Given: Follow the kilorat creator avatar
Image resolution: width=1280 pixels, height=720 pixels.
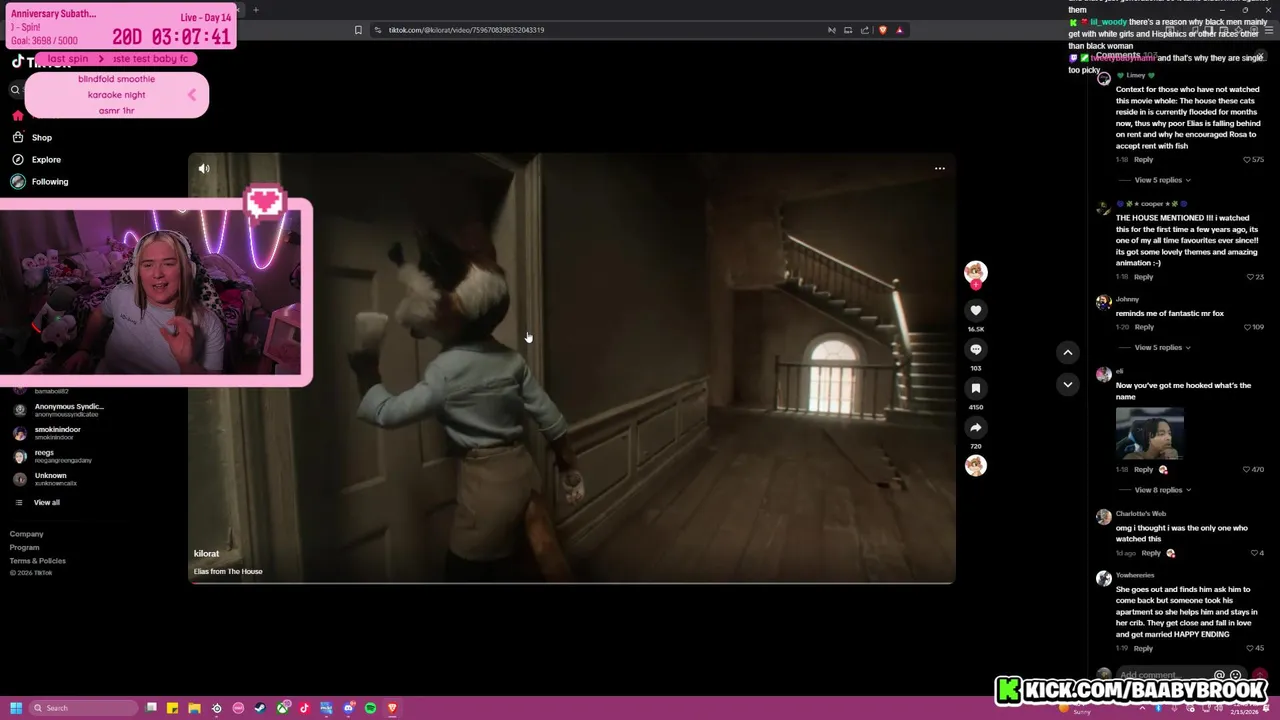Looking at the screenshot, I should (x=975, y=273).
